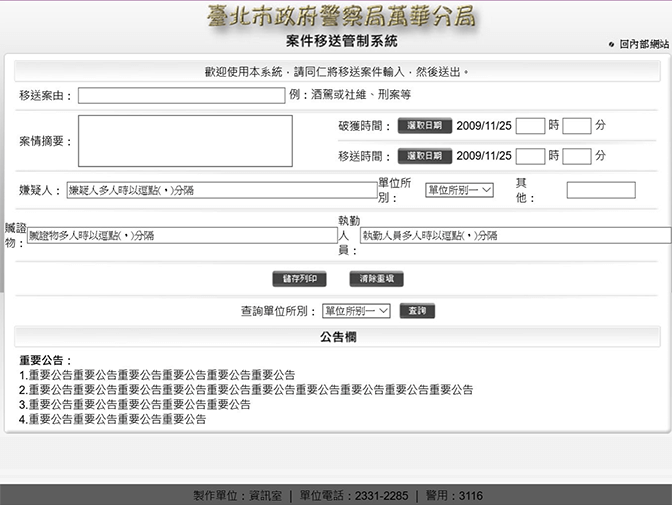Click the bullet icon beside 回內部網站
Image resolution: width=672 pixels, height=505 pixels.
[612, 45]
